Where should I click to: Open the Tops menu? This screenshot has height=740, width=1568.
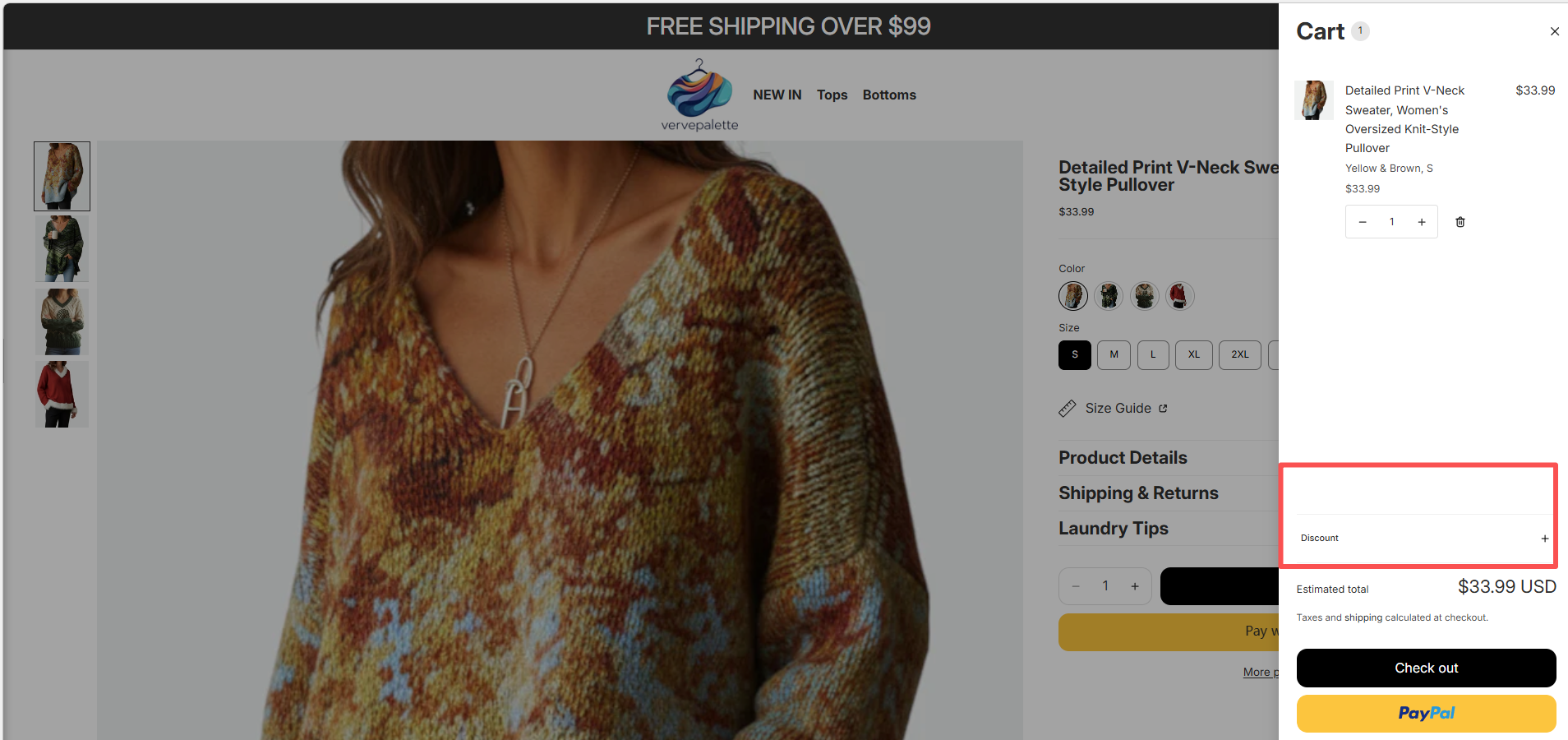tap(832, 95)
